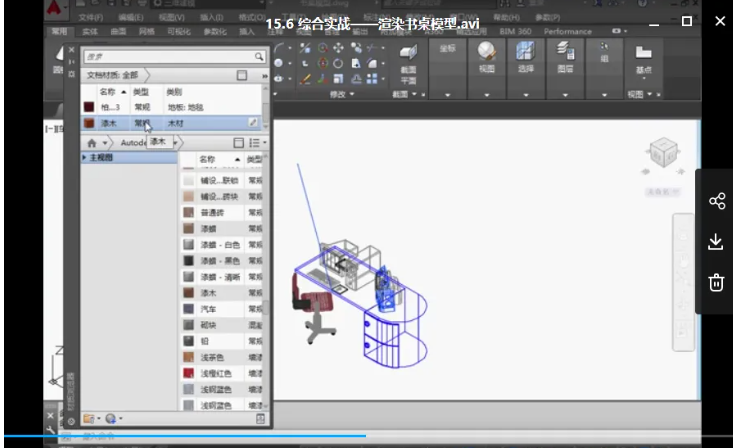Toggle library tree view next to list options
This screenshot has height=448, width=733.
coord(238,143)
